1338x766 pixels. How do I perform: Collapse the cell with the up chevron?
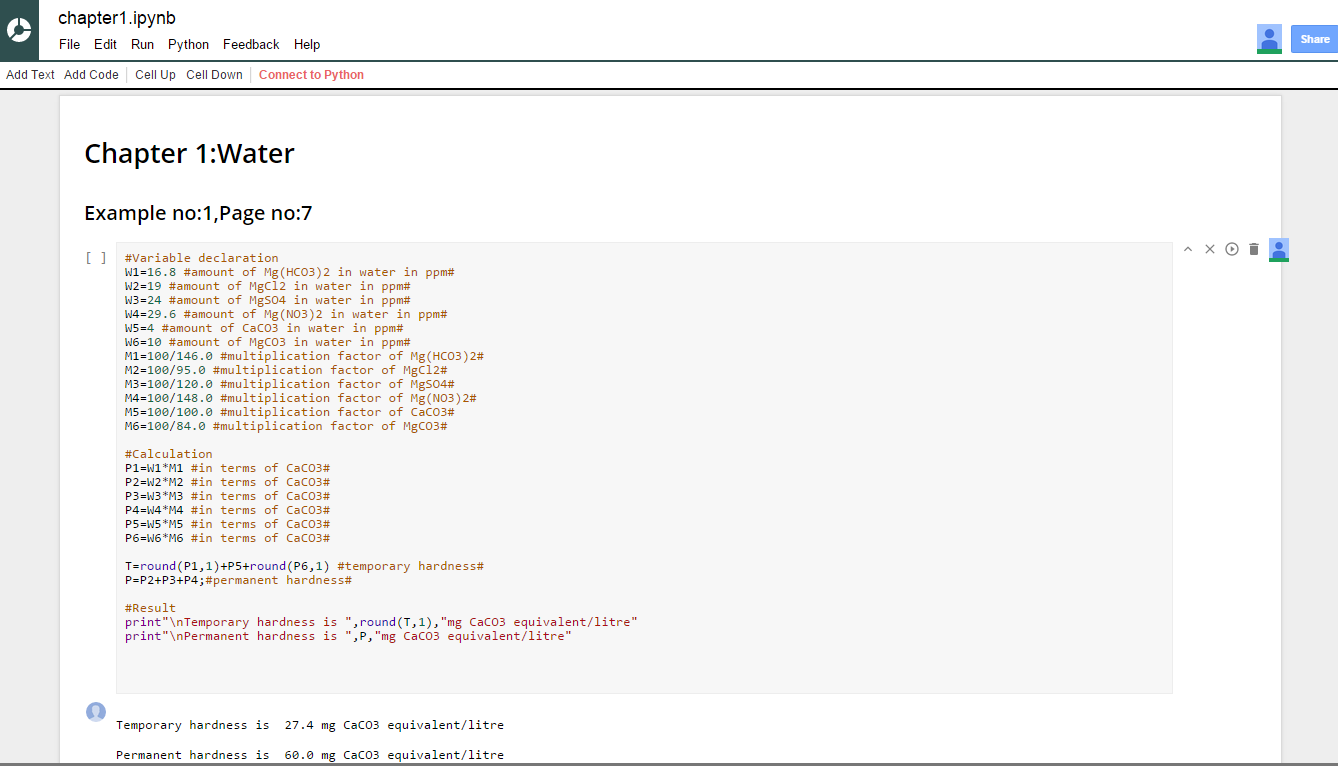(x=1188, y=249)
